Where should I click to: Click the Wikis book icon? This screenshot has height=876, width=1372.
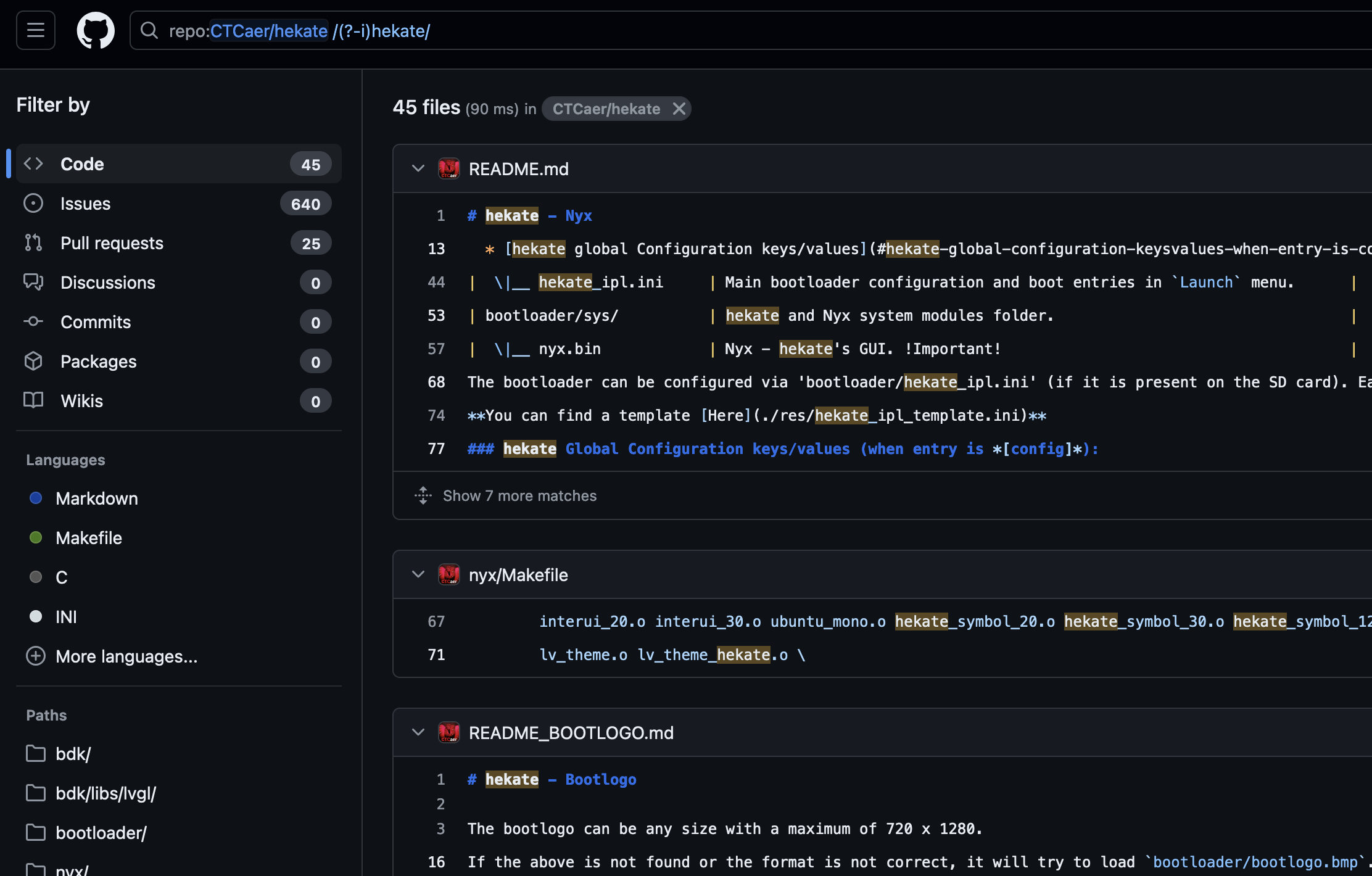pyautogui.click(x=33, y=400)
